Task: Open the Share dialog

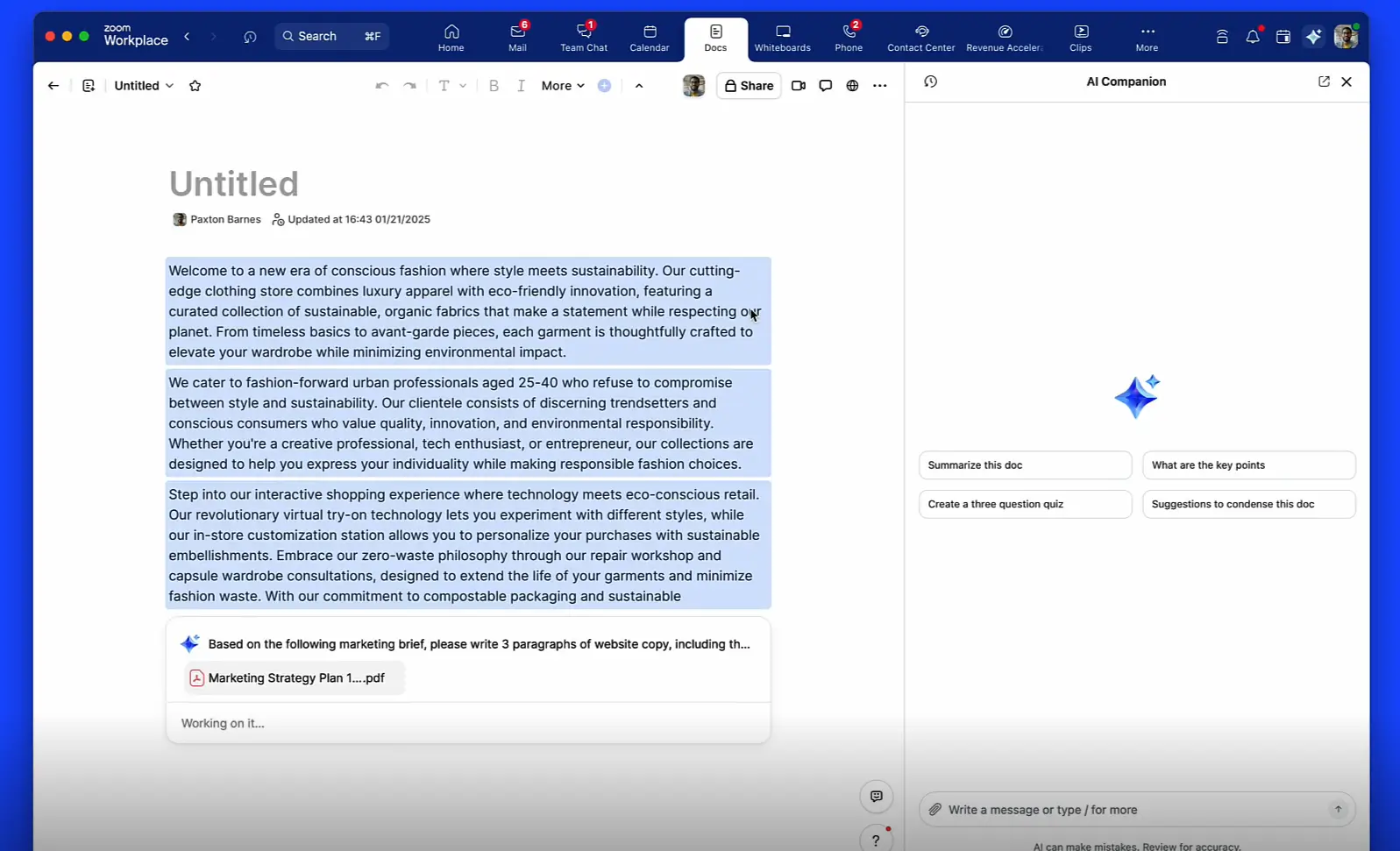Action: click(x=749, y=86)
